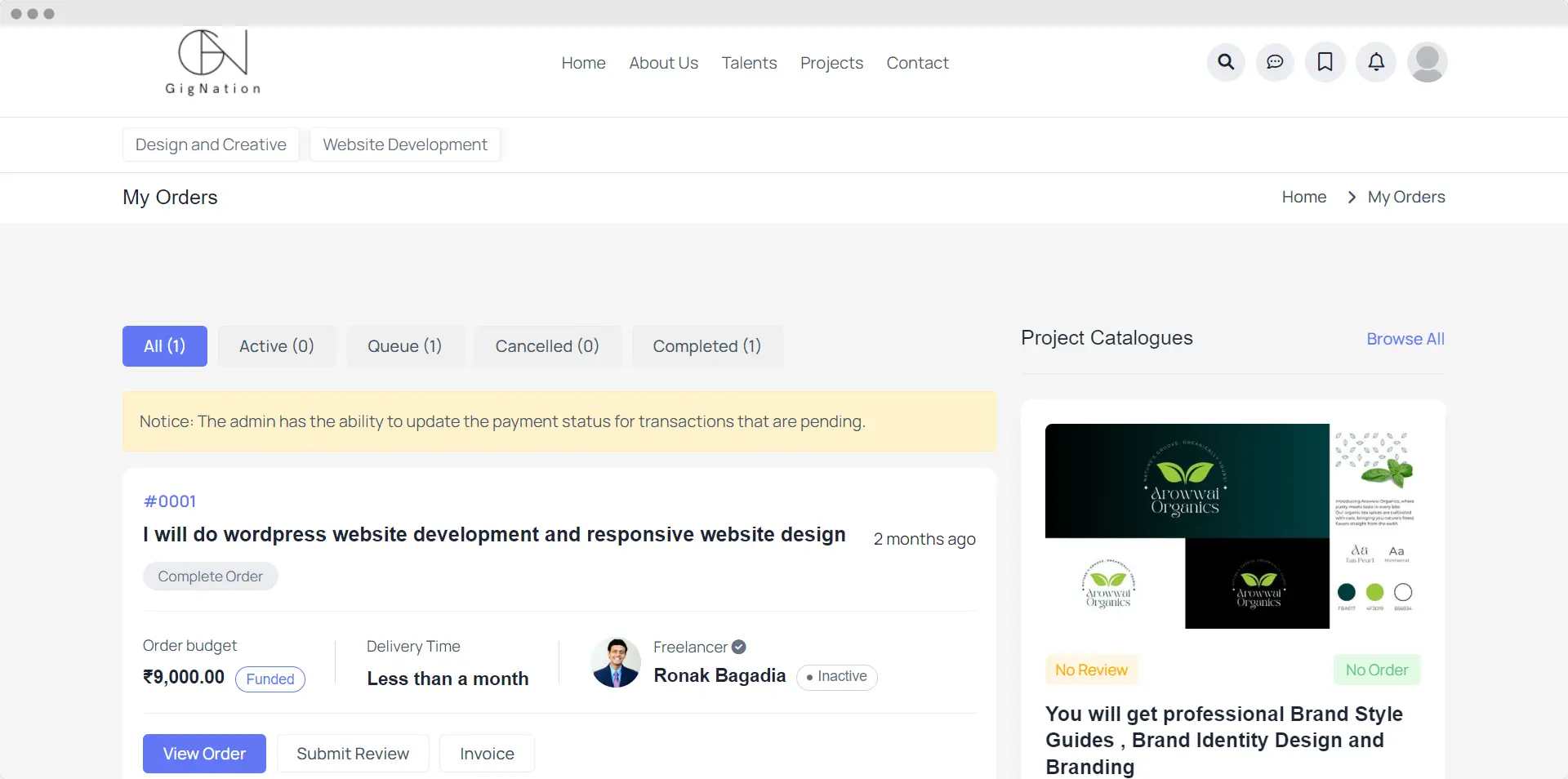This screenshot has width=1568, height=779.
Task: Click Browse All catalogues link
Action: click(1405, 339)
